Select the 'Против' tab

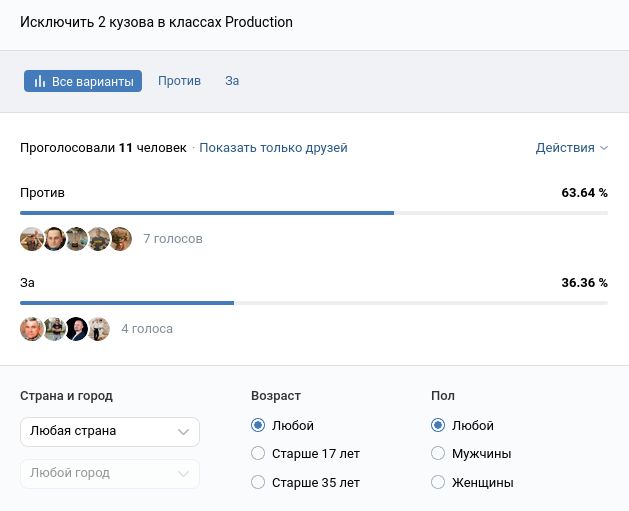[x=179, y=81]
